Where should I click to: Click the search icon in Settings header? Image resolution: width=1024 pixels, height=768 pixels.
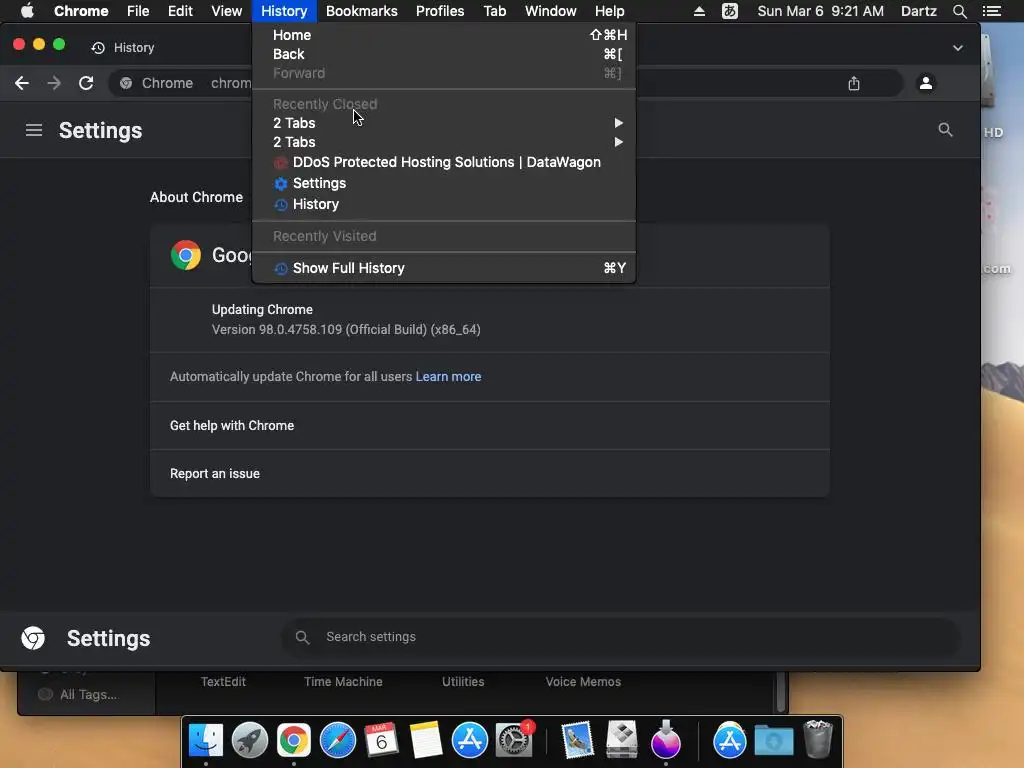[x=945, y=129]
